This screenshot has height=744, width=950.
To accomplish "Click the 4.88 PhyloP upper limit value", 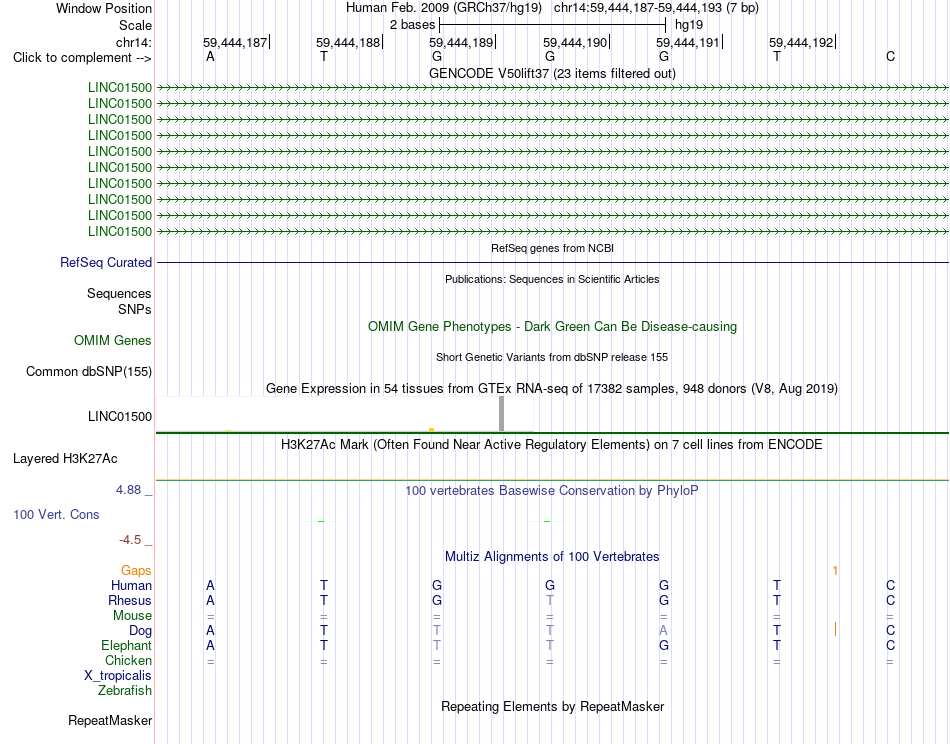I will pyautogui.click(x=128, y=490).
